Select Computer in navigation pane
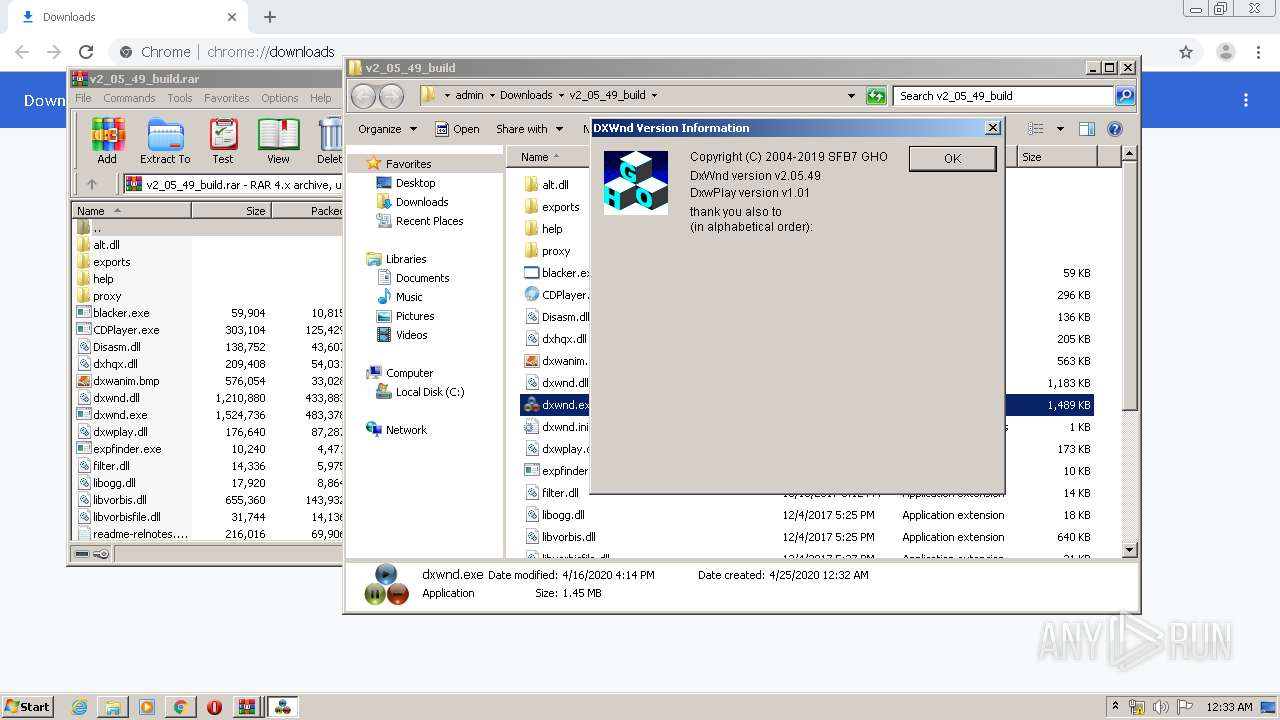The height and width of the screenshot is (720, 1280). click(x=400, y=373)
